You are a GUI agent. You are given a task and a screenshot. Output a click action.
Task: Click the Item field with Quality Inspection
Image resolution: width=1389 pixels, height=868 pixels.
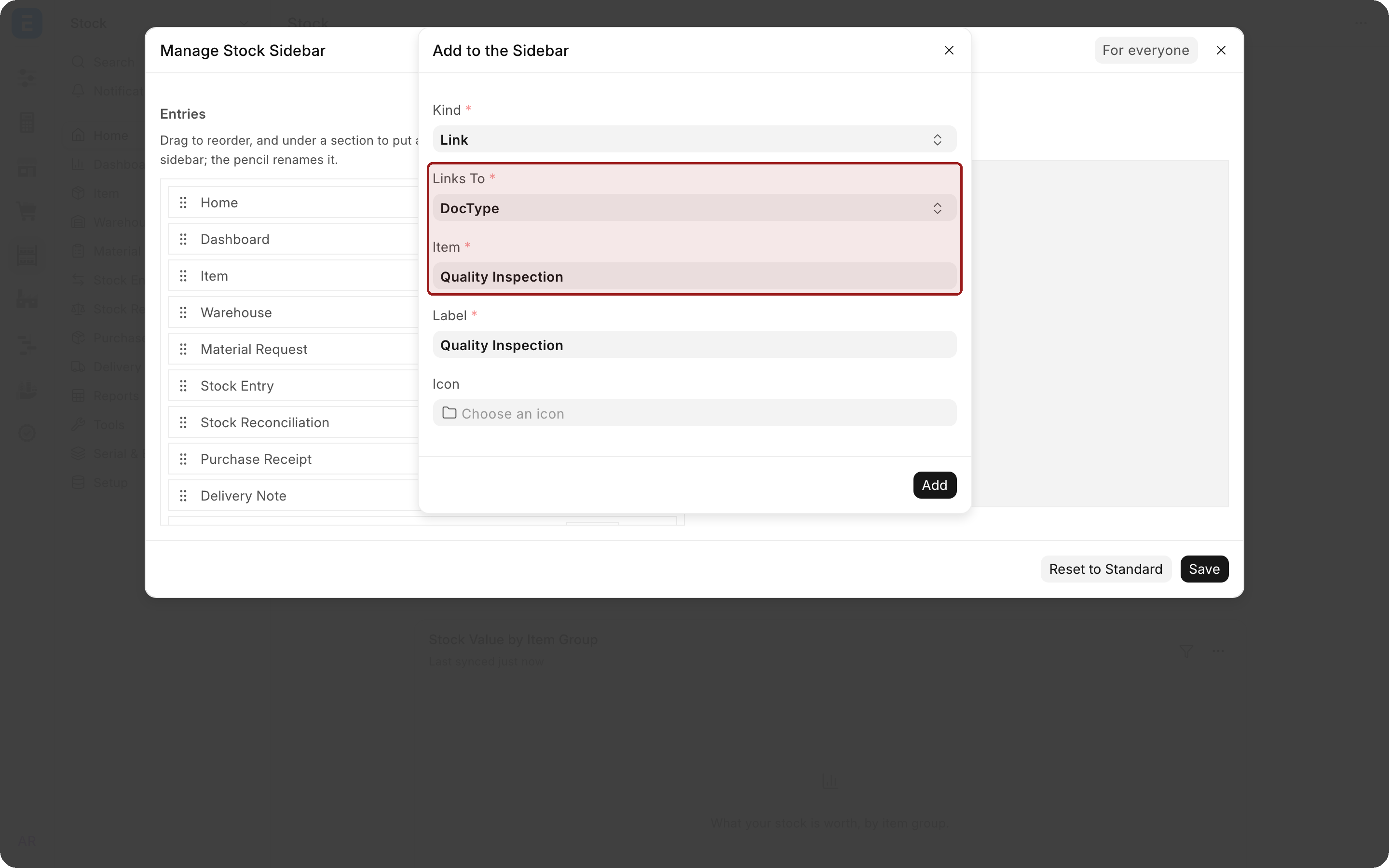694,277
